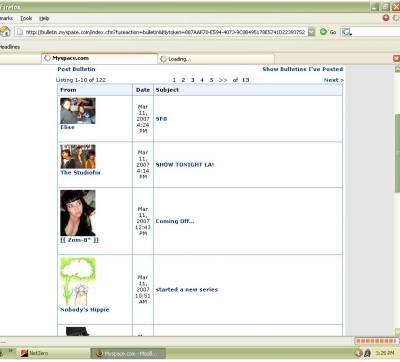Viewport: 400px width, 362px height.
Task: Open the Help menu
Action: coord(44,18)
